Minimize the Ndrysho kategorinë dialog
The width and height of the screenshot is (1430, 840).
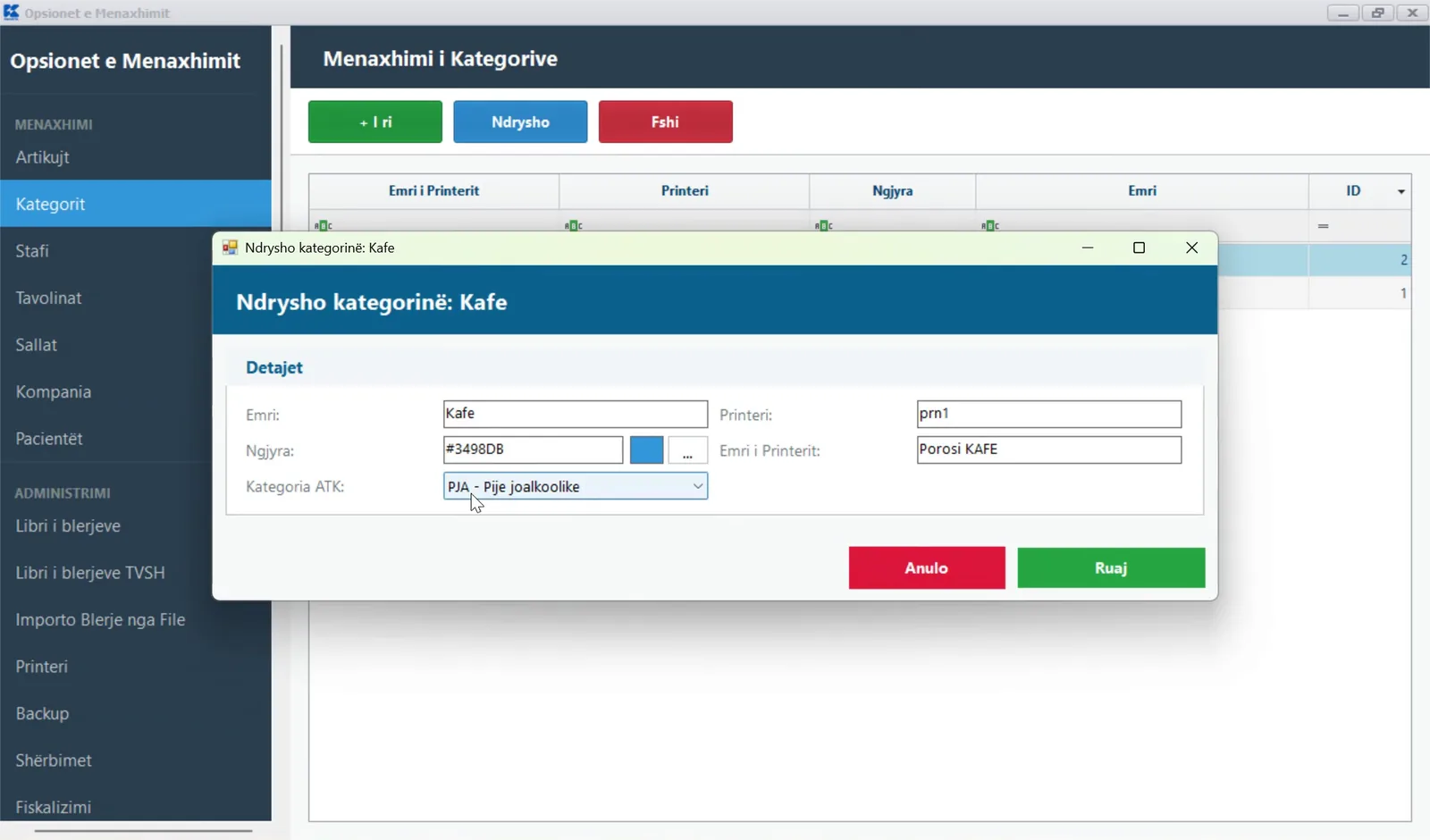point(1088,248)
